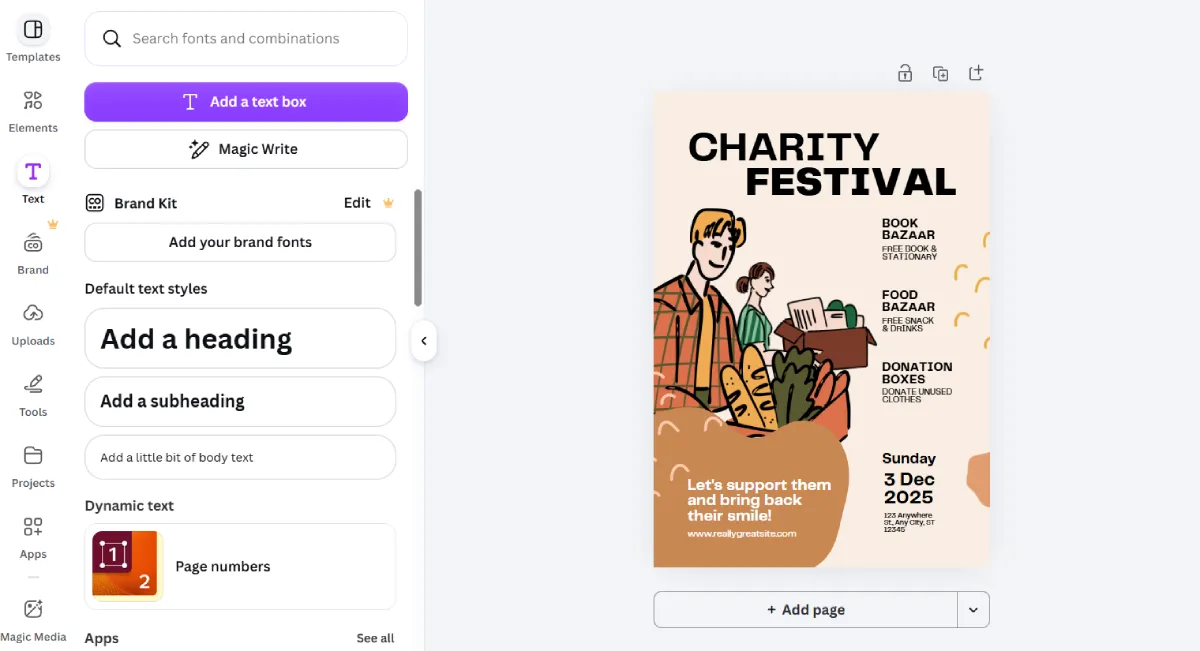Open the Templates sidebar icon
1200x651 pixels.
point(33,29)
